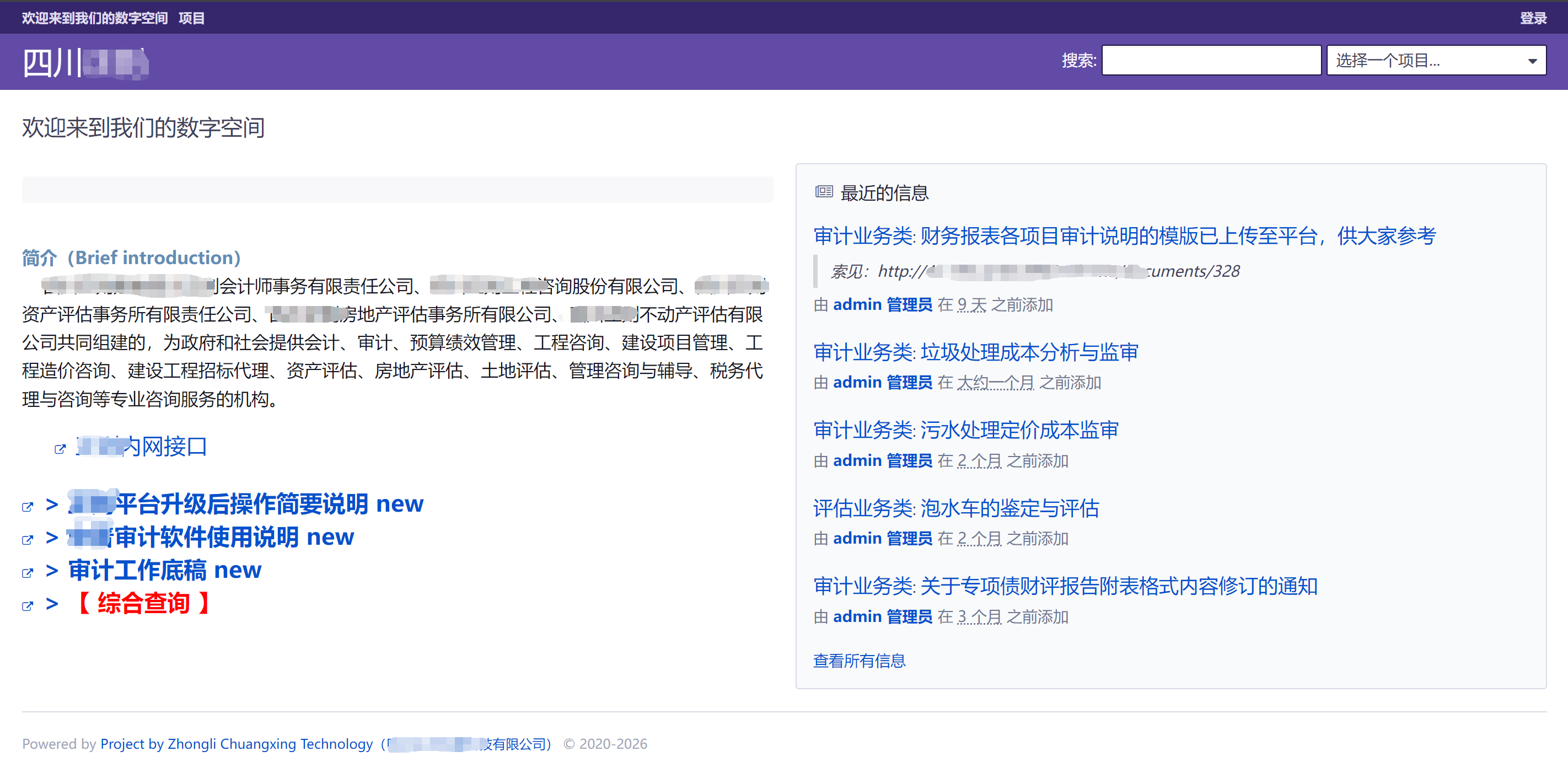
Task: Click 欢迎来到我们的数字空间 in top menu
Action: (94, 18)
